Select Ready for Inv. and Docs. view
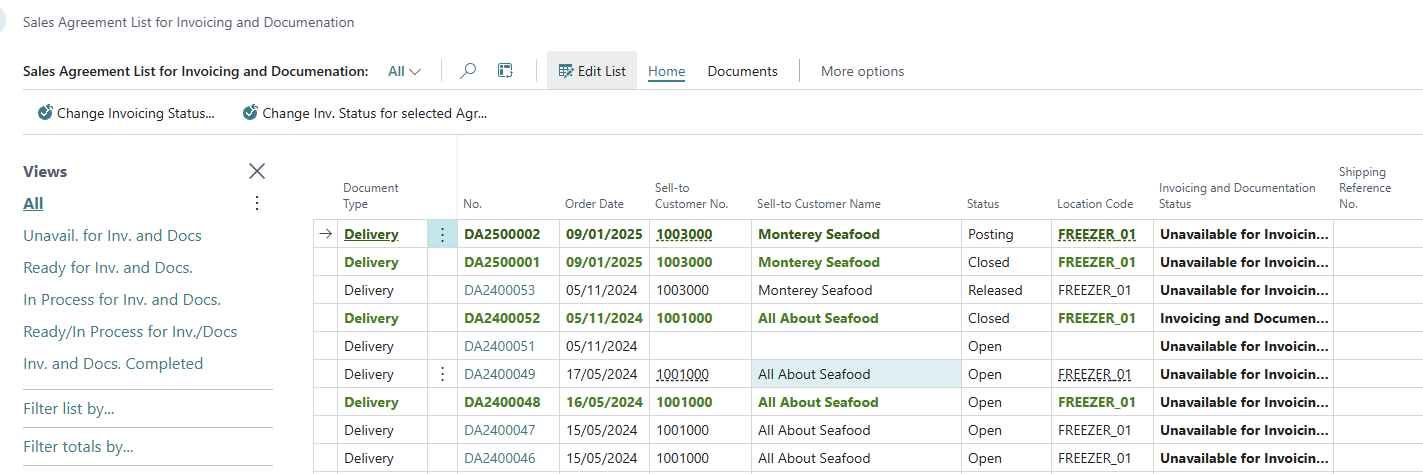This screenshot has height=474, width=1423. pos(108,268)
